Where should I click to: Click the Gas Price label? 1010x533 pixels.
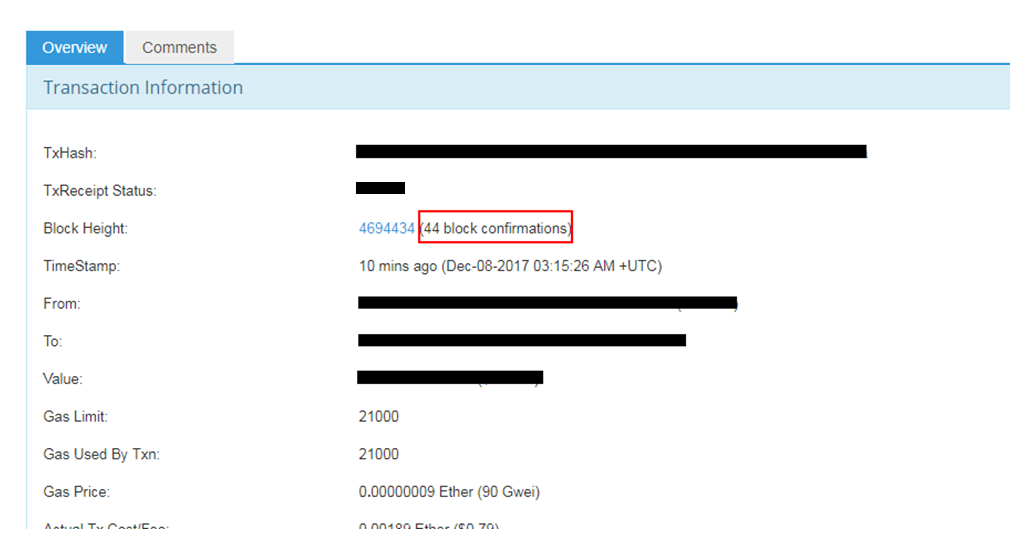coord(76,492)
